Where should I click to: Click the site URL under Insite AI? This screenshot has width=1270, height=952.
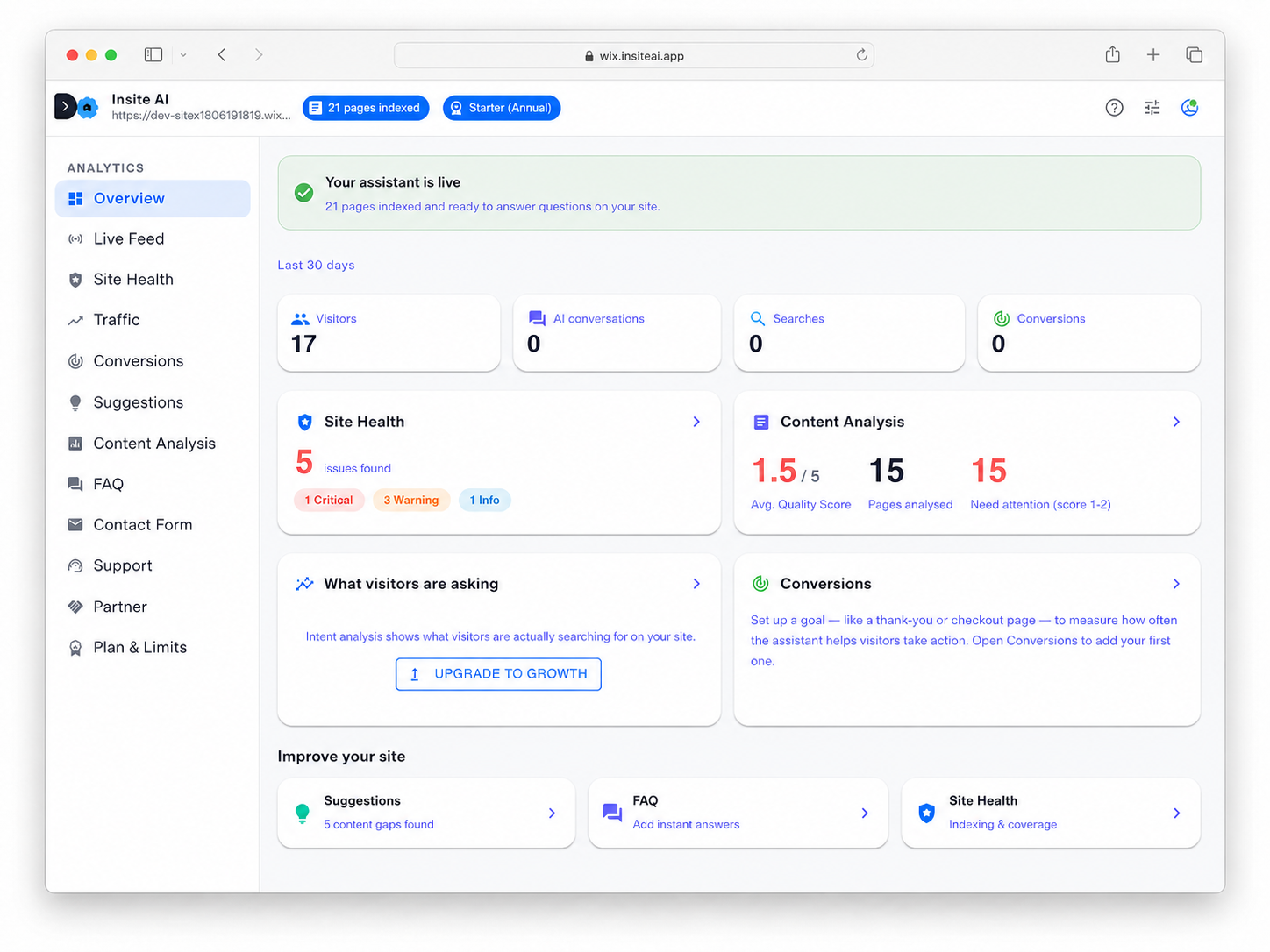pos(201,116)
